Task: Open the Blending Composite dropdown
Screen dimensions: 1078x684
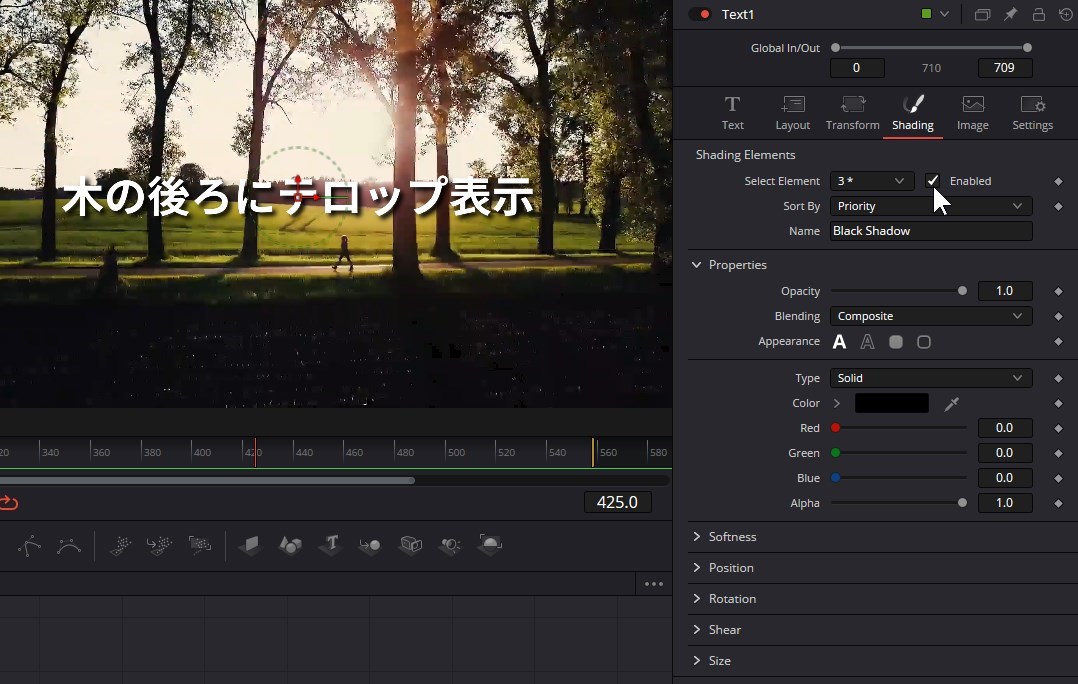Action: tap(931, 316)
